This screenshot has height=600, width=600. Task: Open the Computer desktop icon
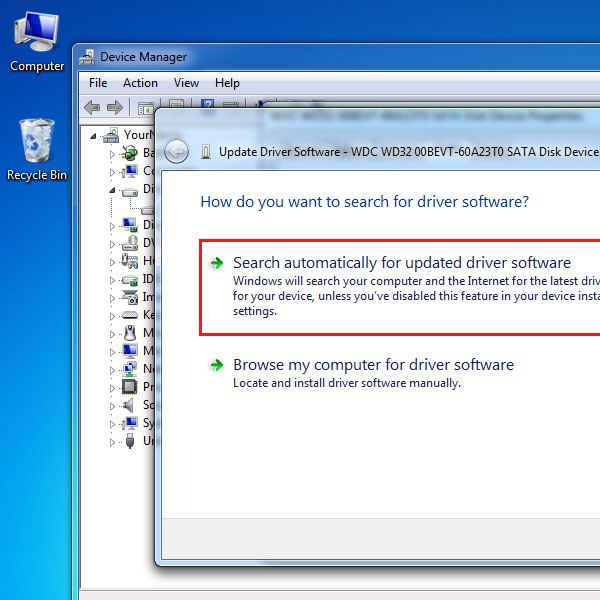tap(37, 41)
